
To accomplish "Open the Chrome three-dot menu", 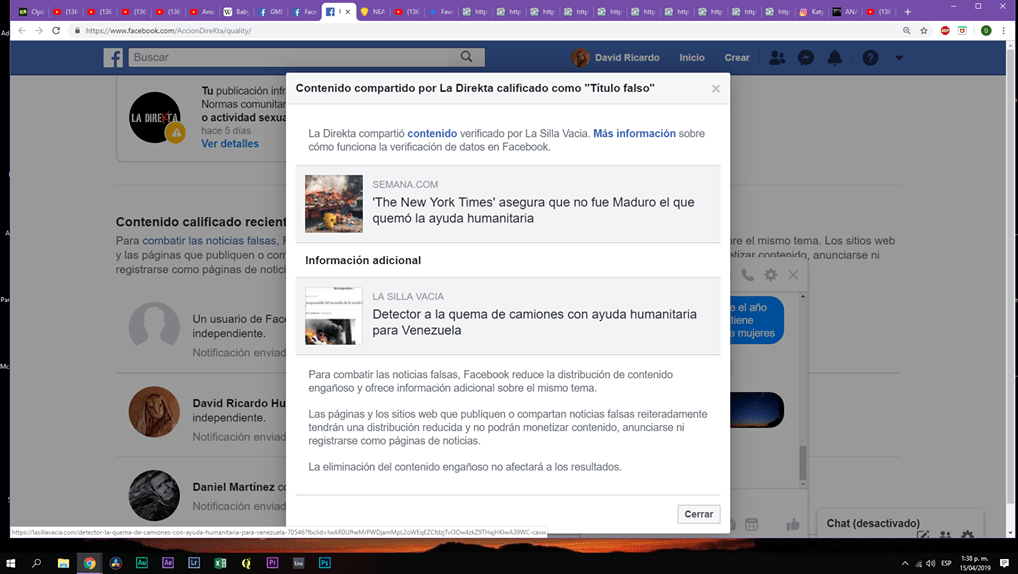I will click(1004, 31).
